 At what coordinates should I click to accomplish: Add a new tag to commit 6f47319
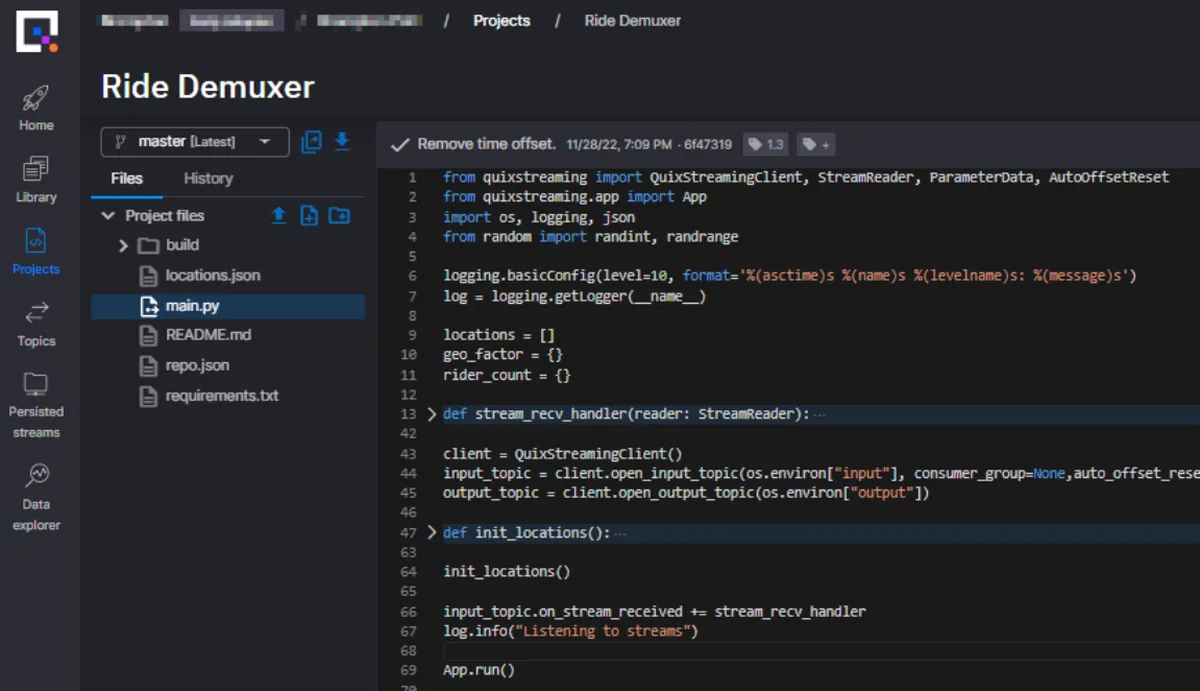(816, 144)
